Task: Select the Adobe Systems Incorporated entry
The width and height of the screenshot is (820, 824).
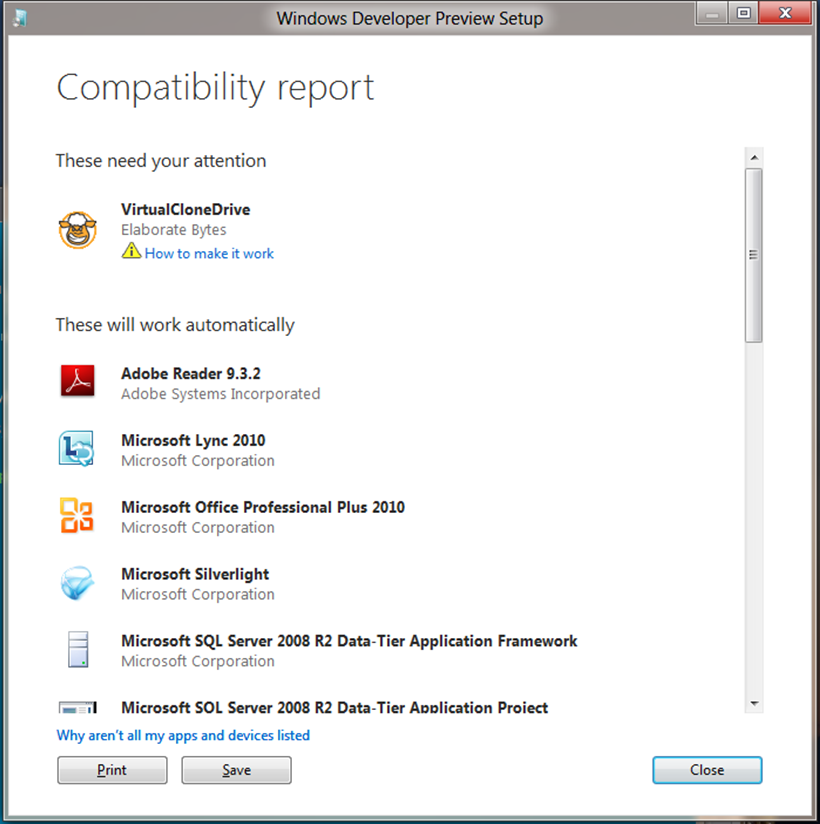Action: click(x=220, y=394)
